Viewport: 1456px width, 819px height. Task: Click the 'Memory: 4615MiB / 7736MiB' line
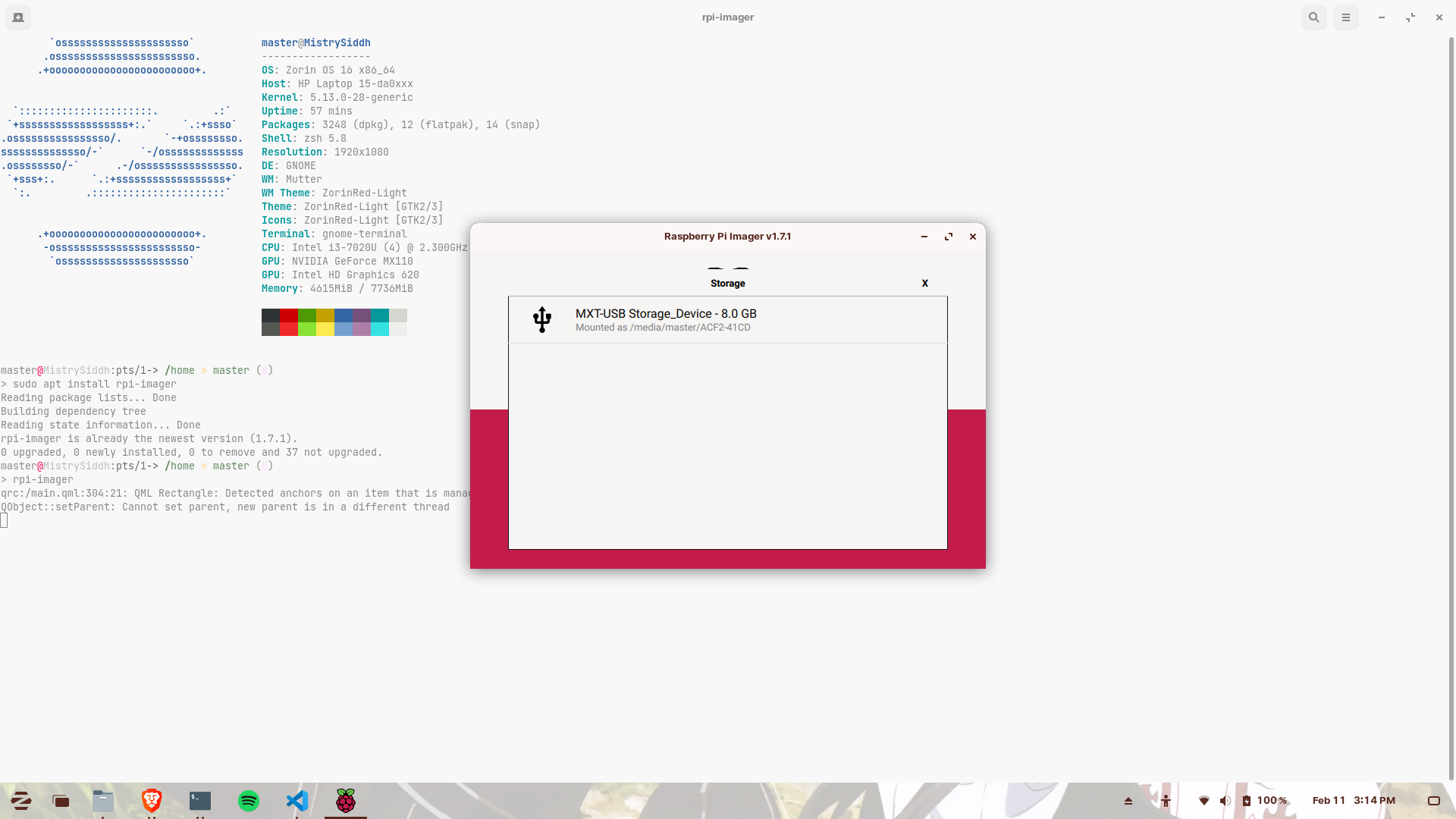(x=337, y=289)
